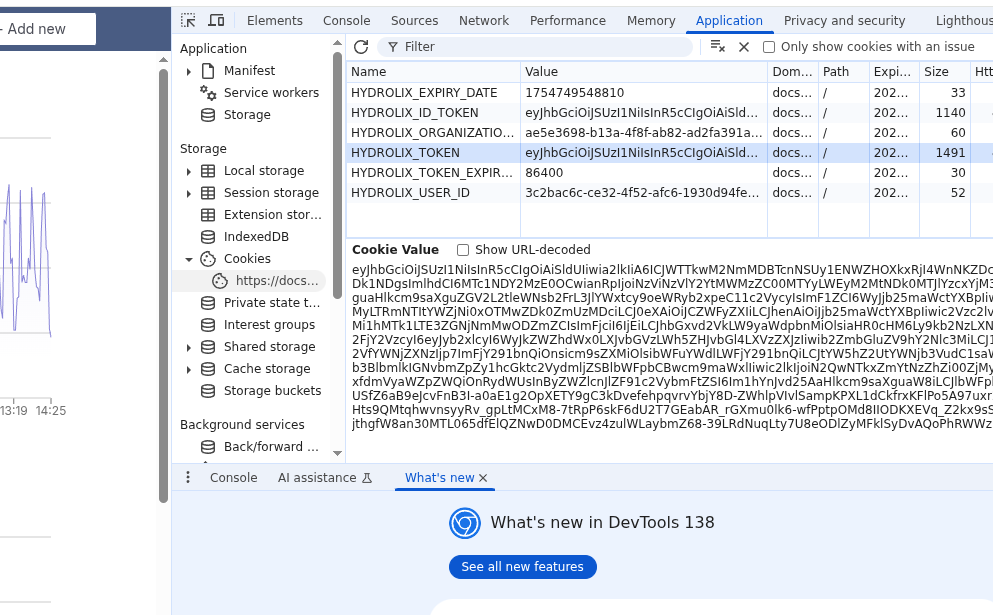Click the See all new features button
993x615 pixels.
pyautogui.click(x=522, y=567)
